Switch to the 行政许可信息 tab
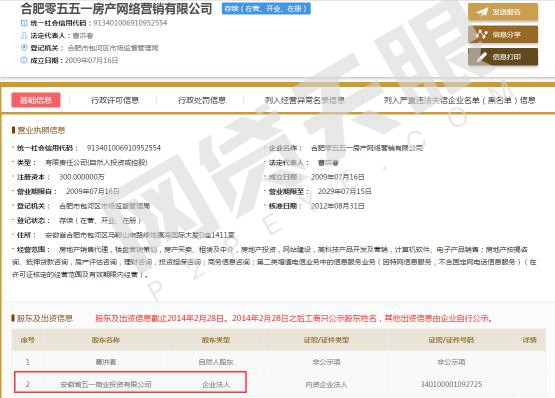Screen dimensions: 555x398 click(x=115, y=100)
